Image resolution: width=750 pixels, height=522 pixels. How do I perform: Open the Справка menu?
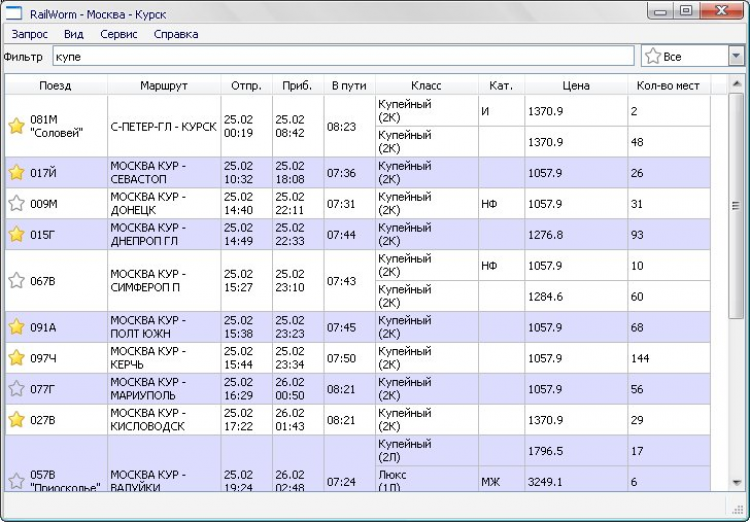(176, 34)
